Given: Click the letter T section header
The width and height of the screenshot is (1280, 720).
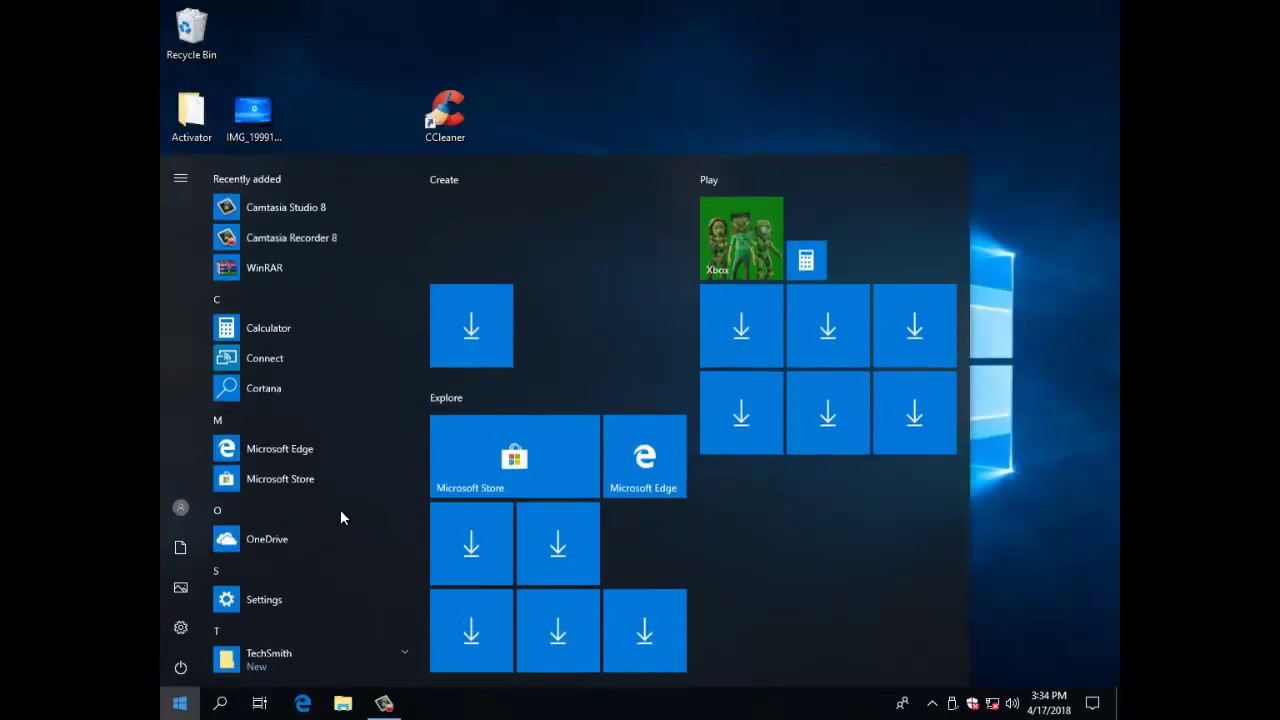Looking at the screenshot, I should pos(216,631).
